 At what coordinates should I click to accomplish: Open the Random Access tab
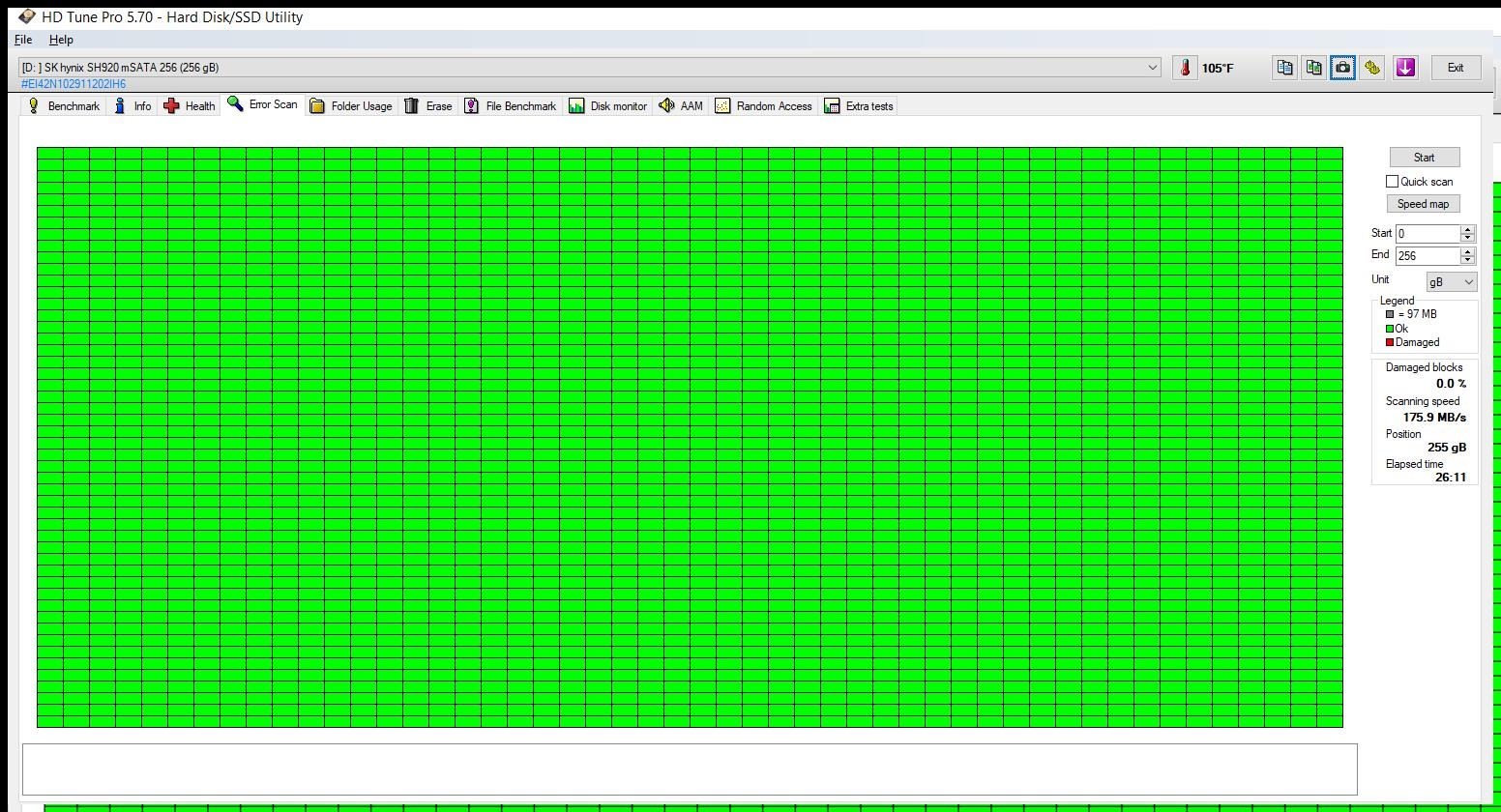click(x=764, y=106)
